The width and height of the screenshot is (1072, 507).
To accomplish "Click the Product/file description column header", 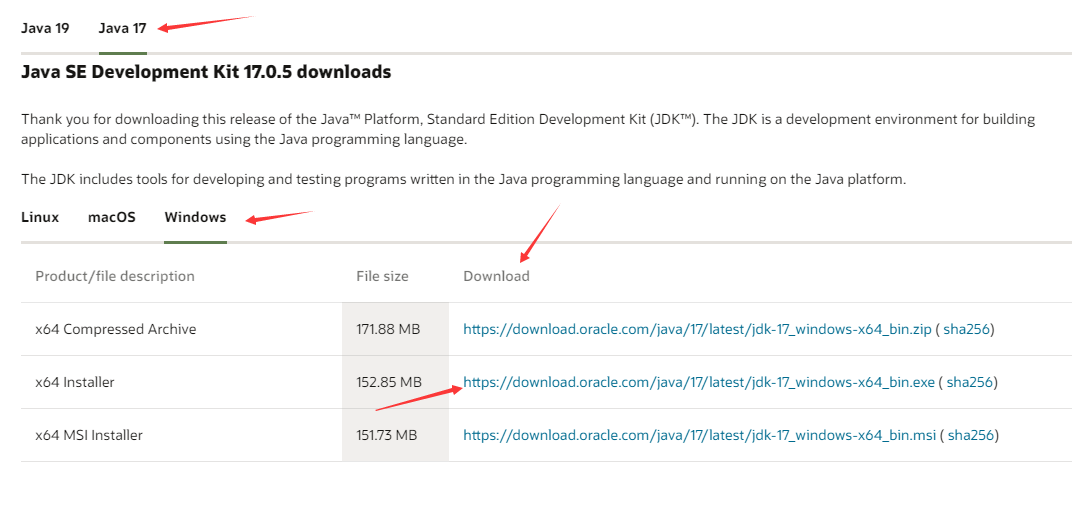I will (115, 276).
